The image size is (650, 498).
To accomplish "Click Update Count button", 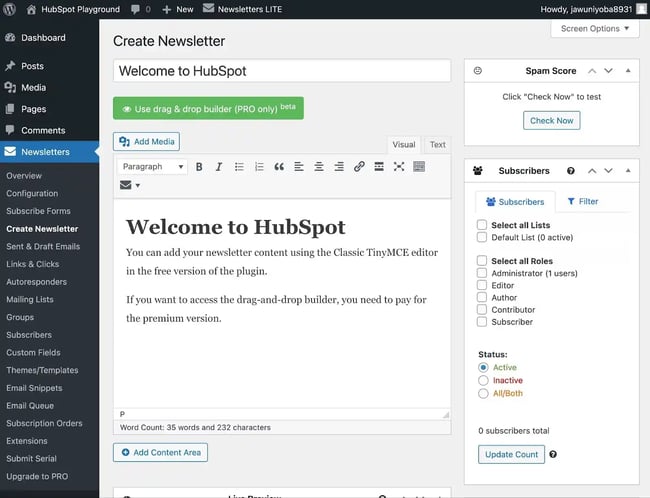I will click(x=511, y=454).
